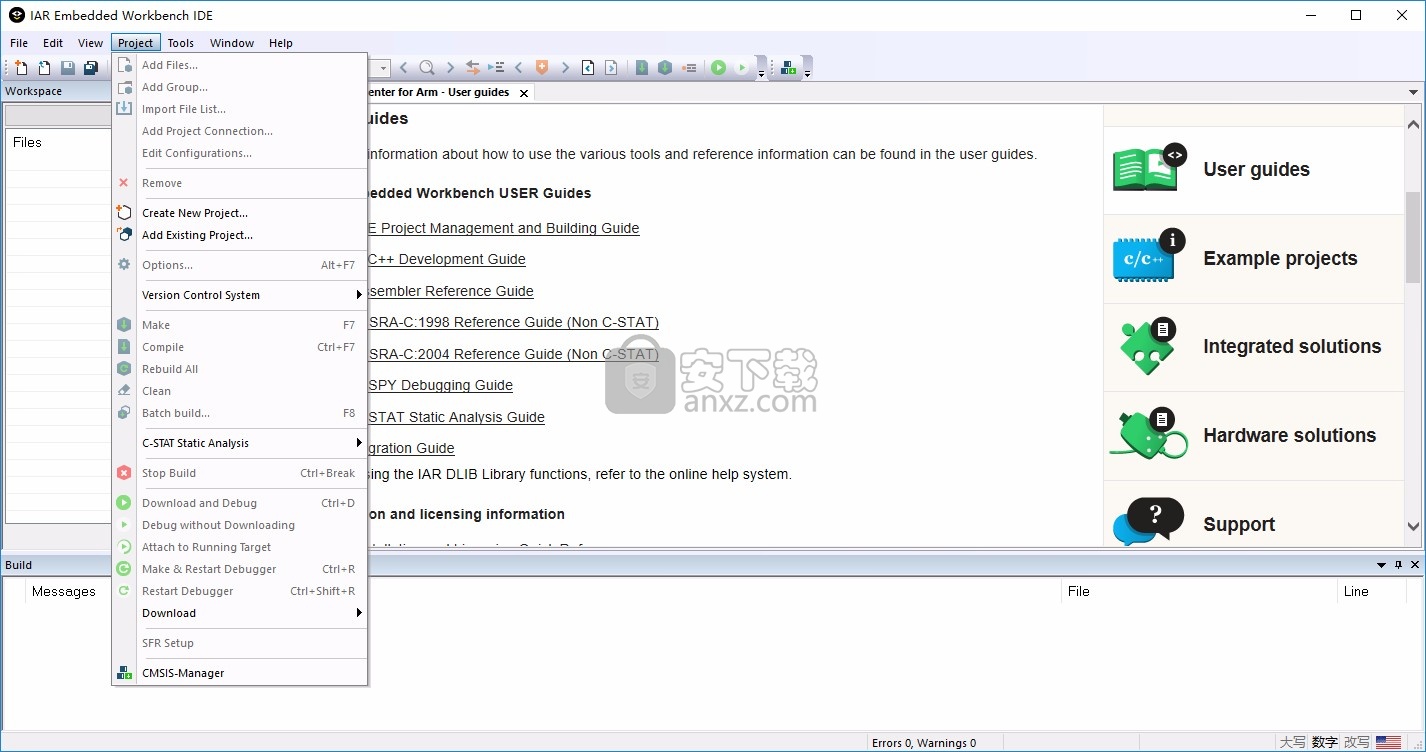Click the Line column header in Build
The height and width of the screenshot is (752, 1426).
tap(1356, 591)
